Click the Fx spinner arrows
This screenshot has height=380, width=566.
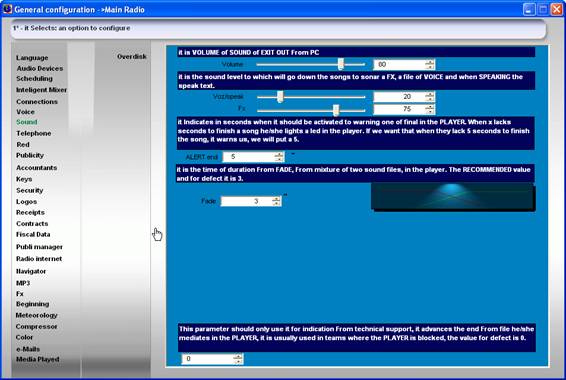pyautogui.click(x=430, y=109)
